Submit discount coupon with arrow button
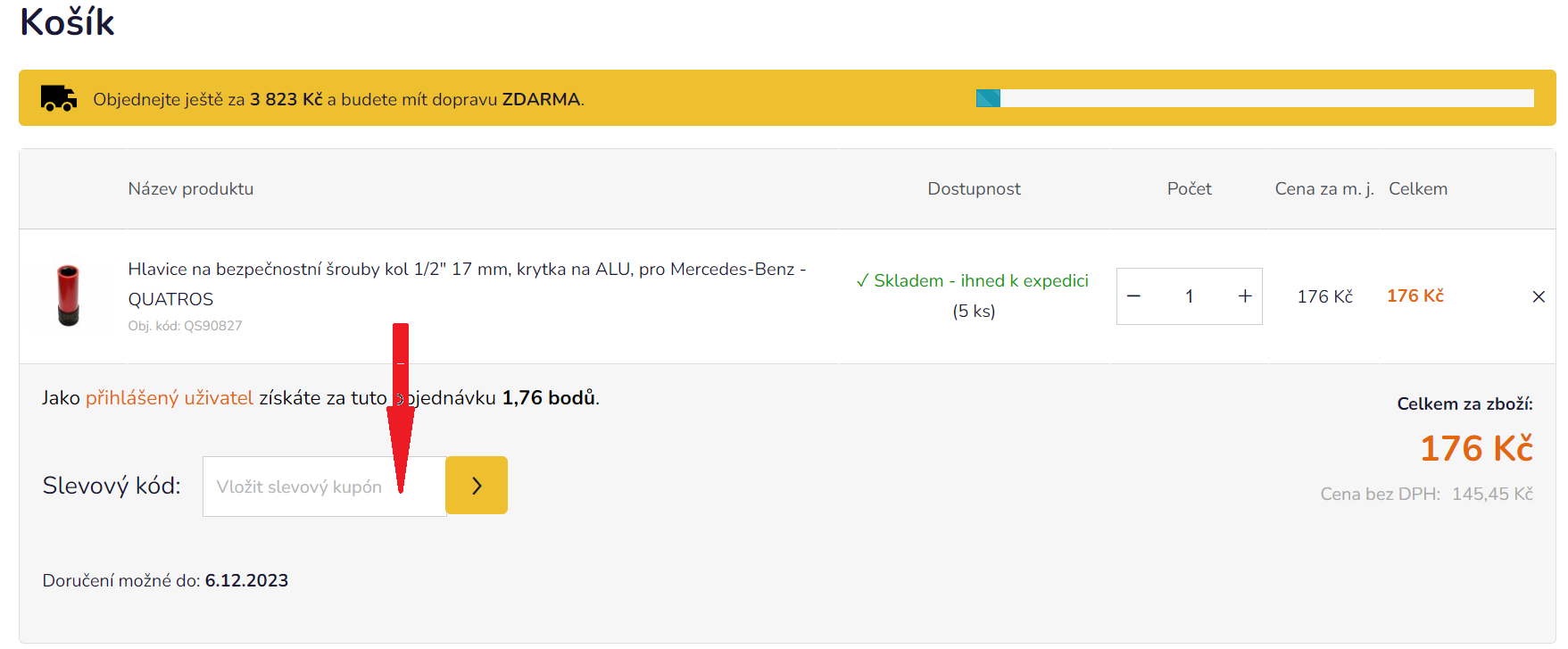This screenshot has height=649, width=1568. click(x=477, y=486)
